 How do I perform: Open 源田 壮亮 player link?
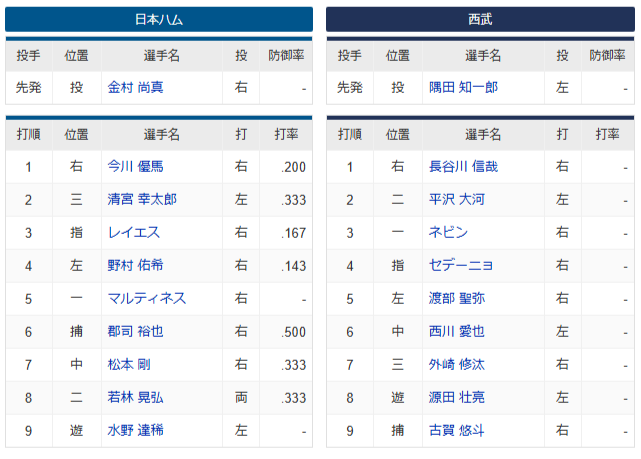(457, 398)
